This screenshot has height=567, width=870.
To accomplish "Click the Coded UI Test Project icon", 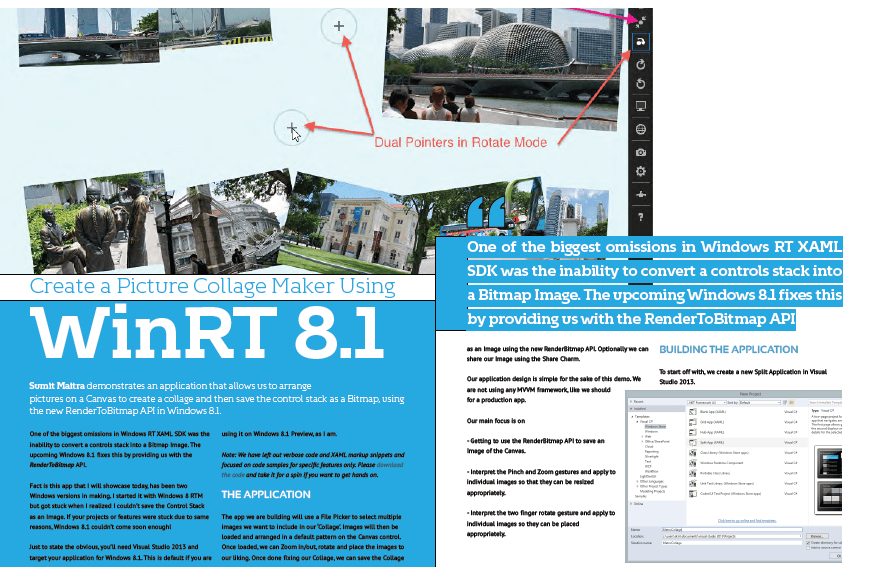I will point(693,494).
